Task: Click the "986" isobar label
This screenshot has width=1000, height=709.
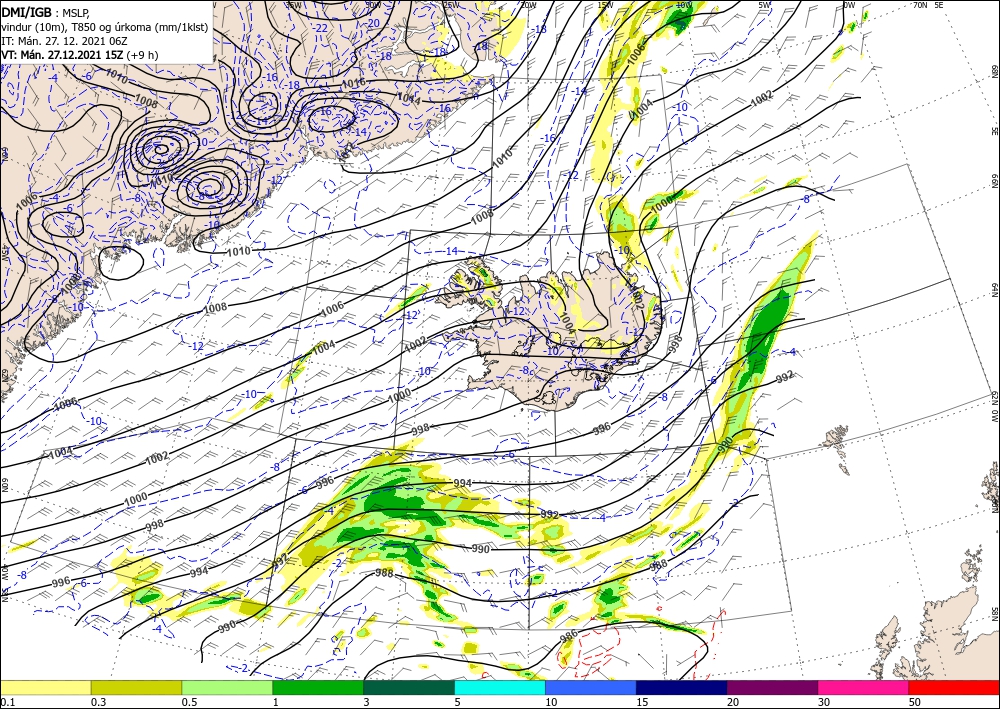Action: coord(568,637)
